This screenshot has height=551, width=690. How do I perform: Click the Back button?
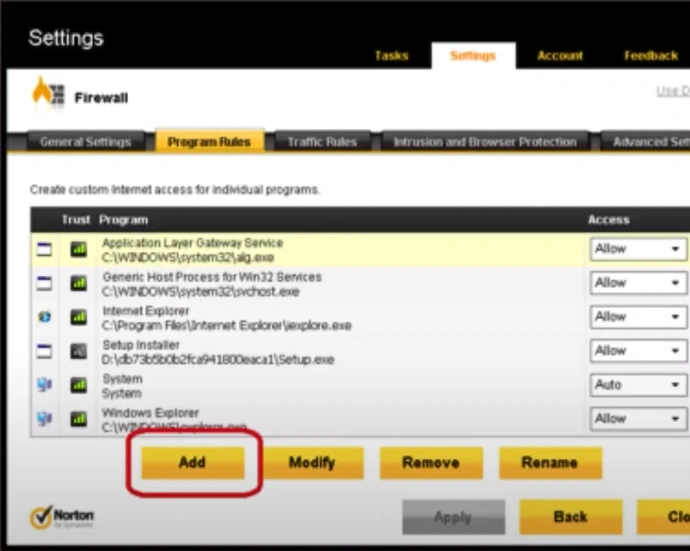tap(571, 517)
